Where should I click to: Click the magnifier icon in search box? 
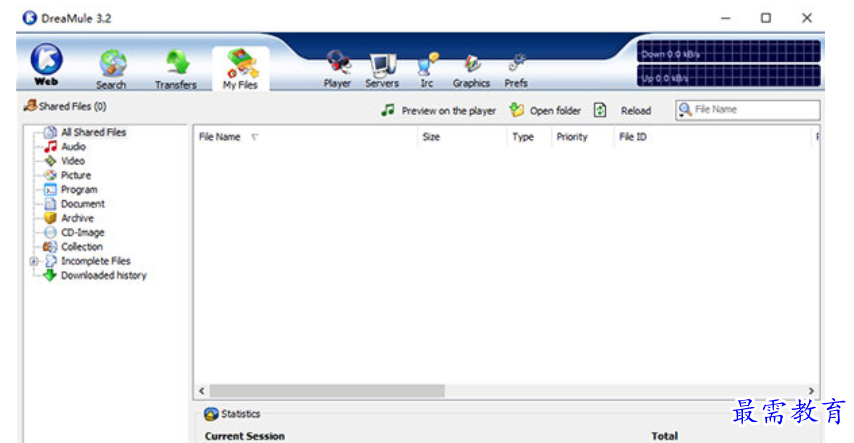pos(685,110)
